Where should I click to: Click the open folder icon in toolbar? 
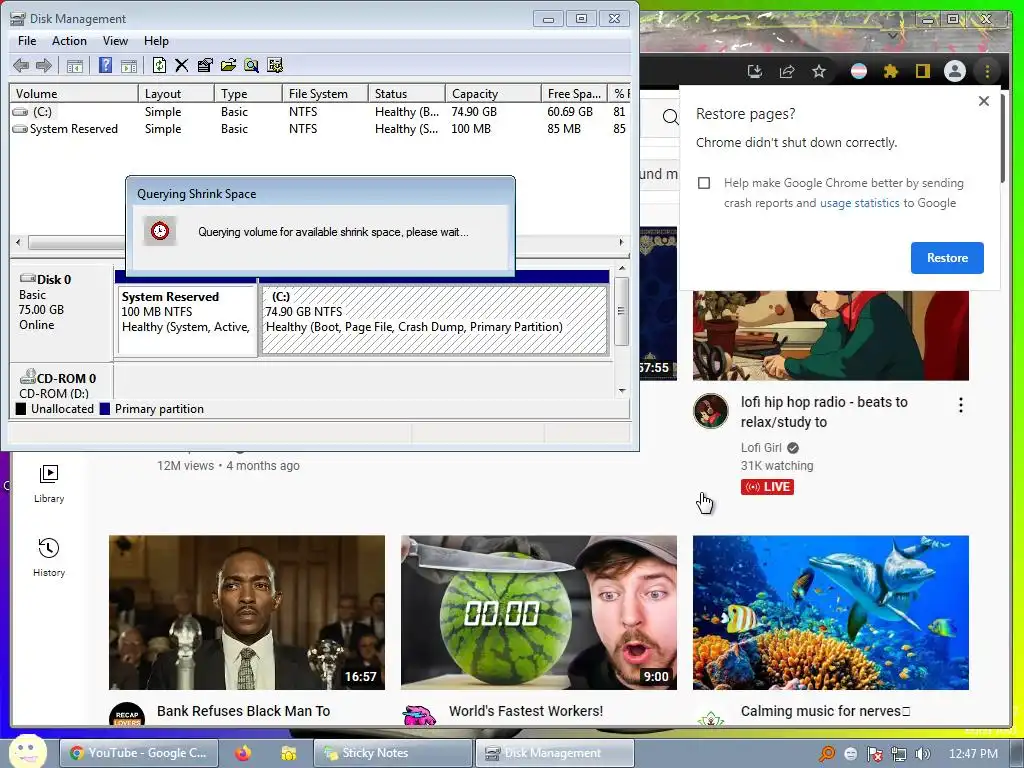point(228,65)
